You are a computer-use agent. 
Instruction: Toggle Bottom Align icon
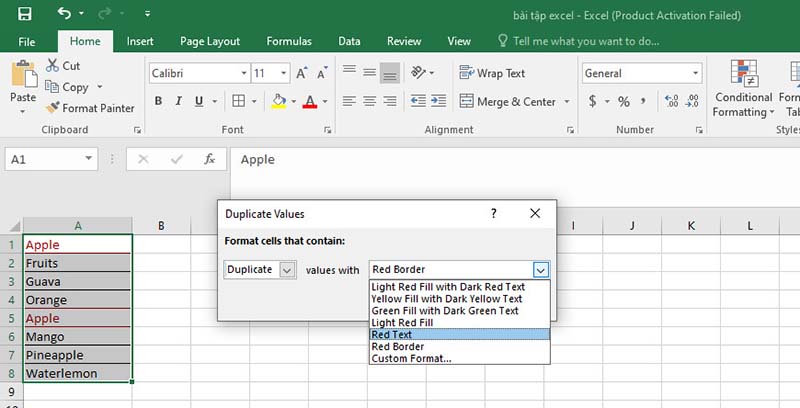tap(390, 73)
